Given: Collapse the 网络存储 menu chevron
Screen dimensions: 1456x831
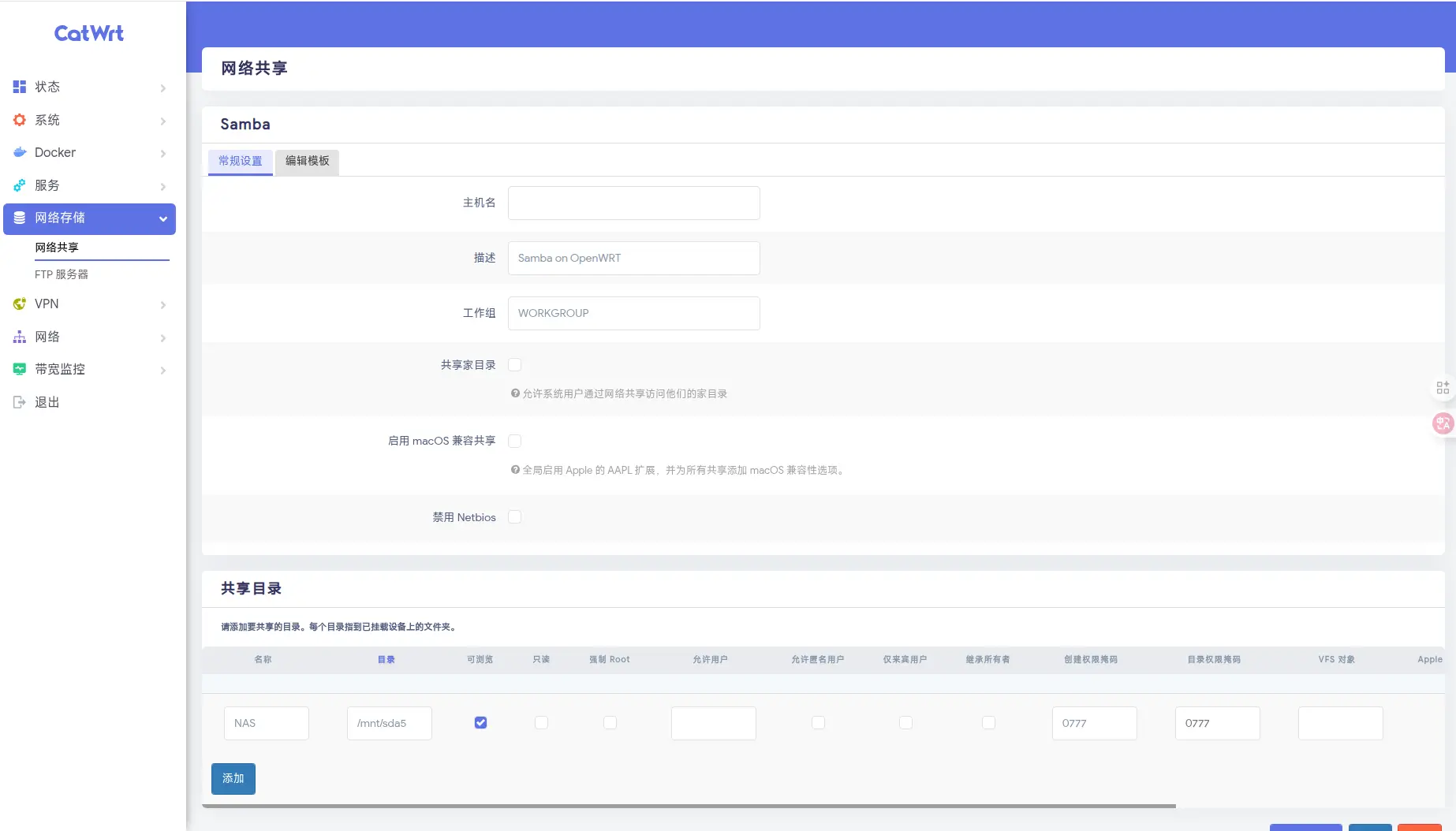Looking at the screenshot, I should click(163, 218).
